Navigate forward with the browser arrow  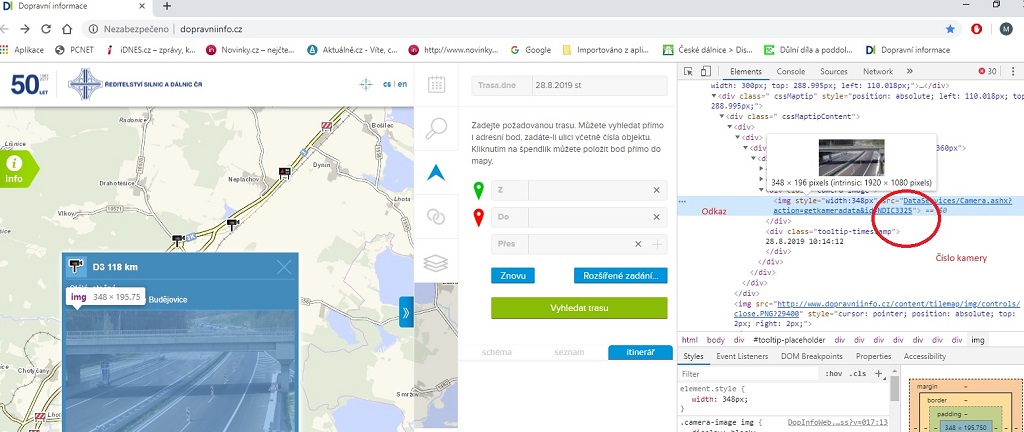(x=25, y=29)
